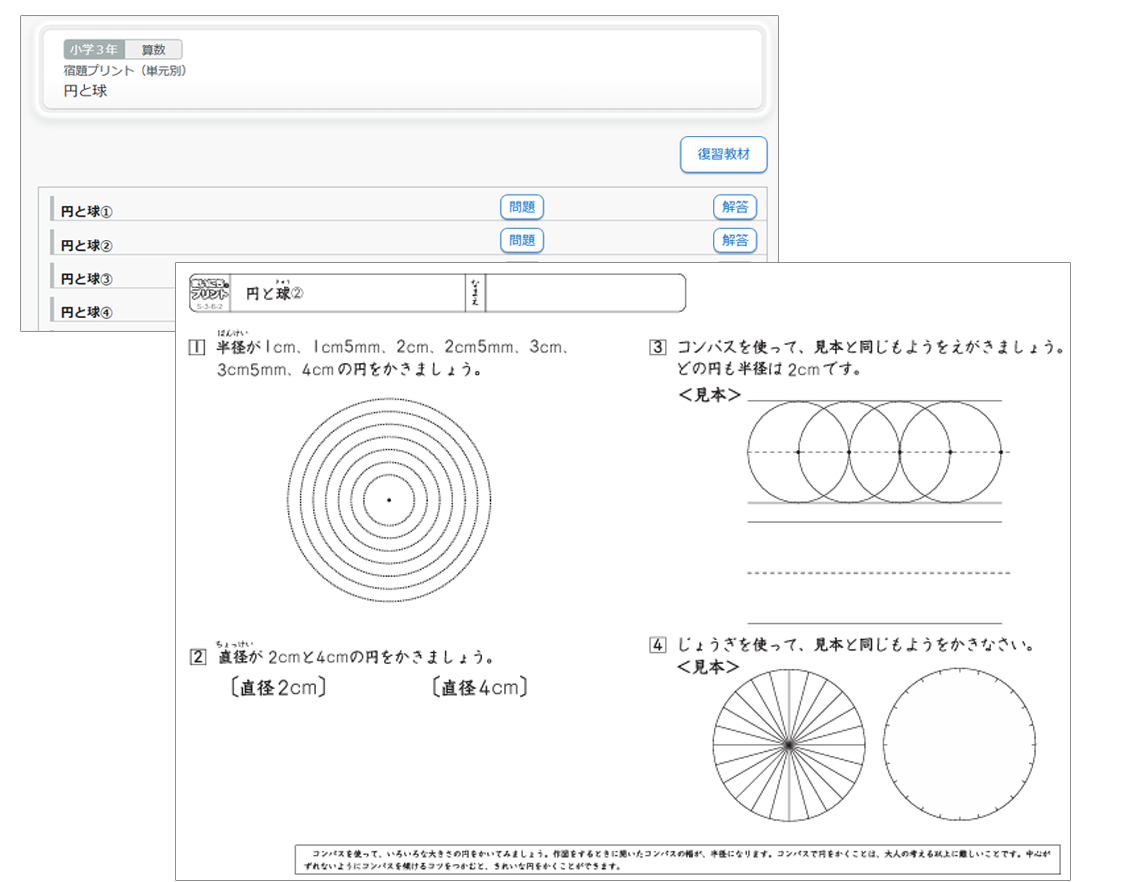Click the boxed number 3 question marker

point(657,348)
